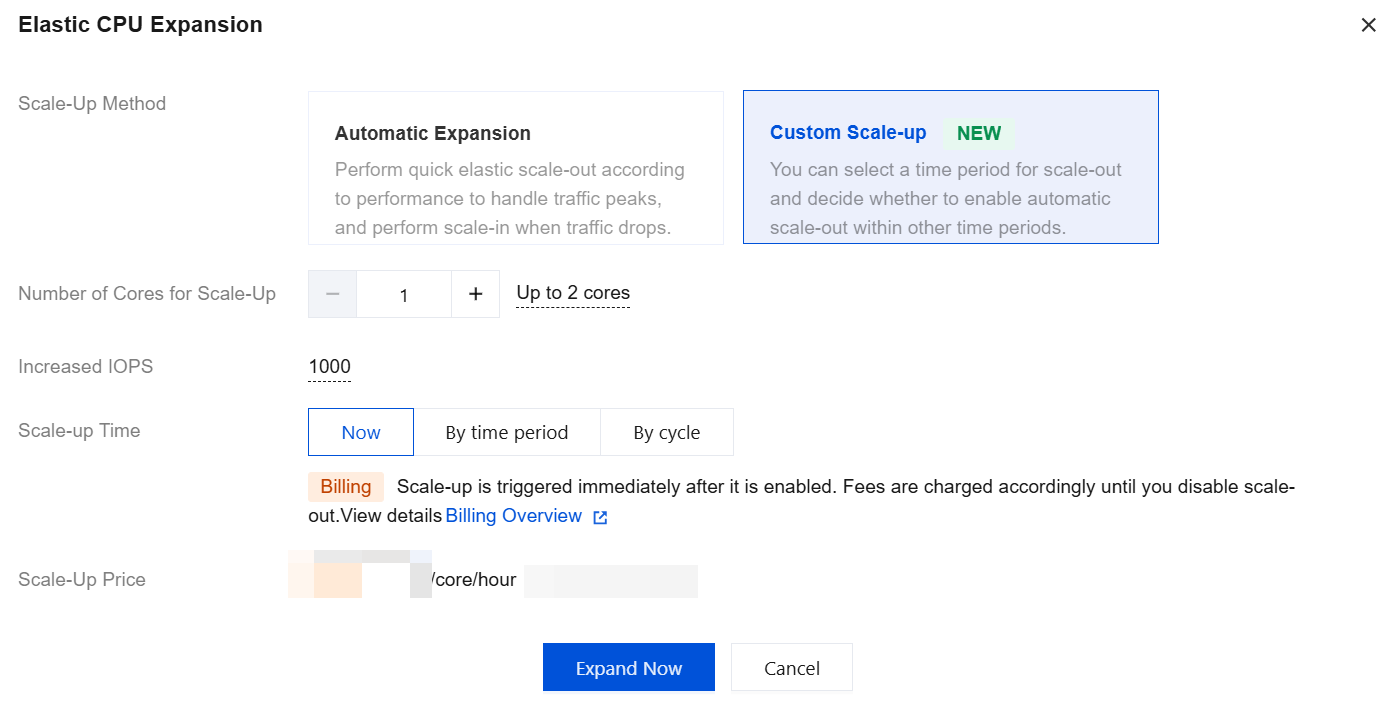This screenshot has width=1398, height=701.
Task: Close the Elastic CPU Expansion dialog
Action: point(1368,25)
